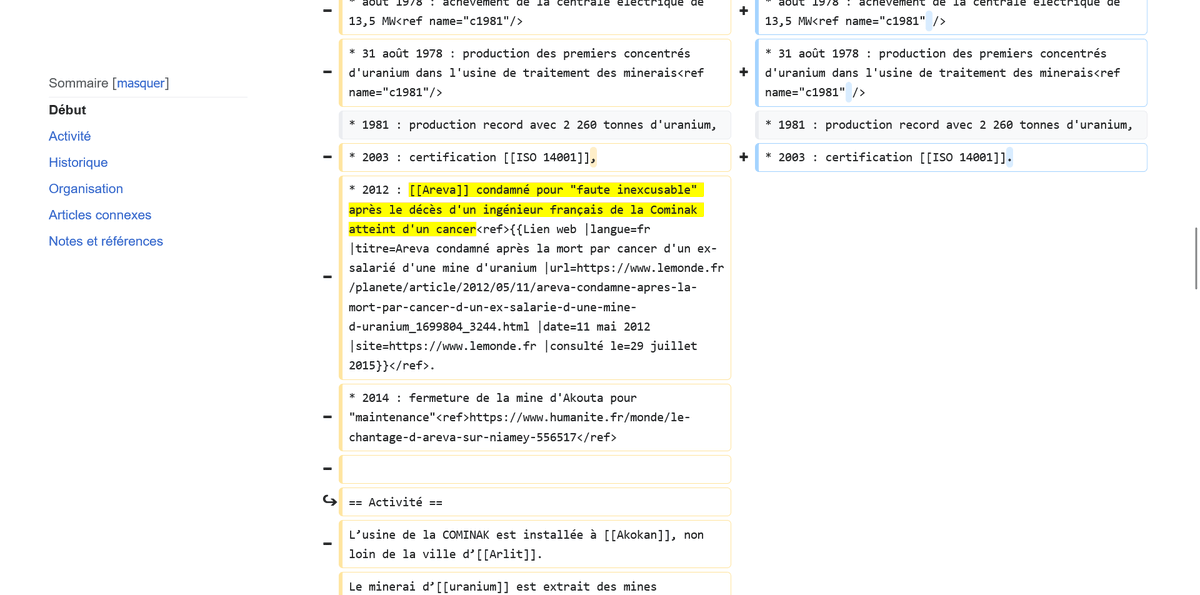Click the masquer link in Sommaire
Viewport: 1200px width, 595px height.
coord(141,83)
